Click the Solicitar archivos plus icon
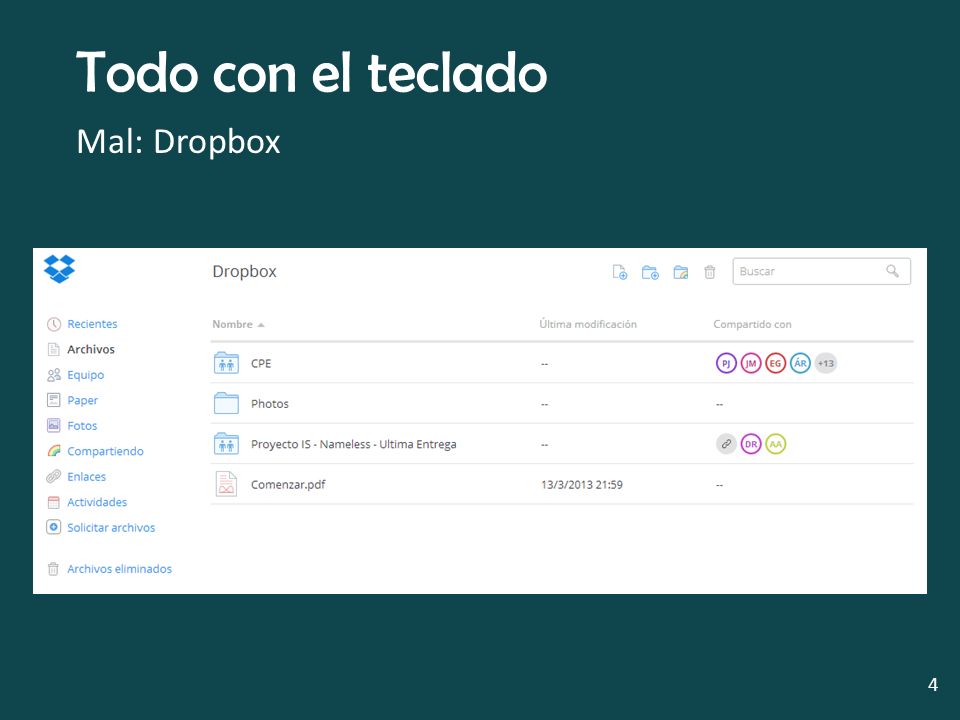 click(54, 527)
